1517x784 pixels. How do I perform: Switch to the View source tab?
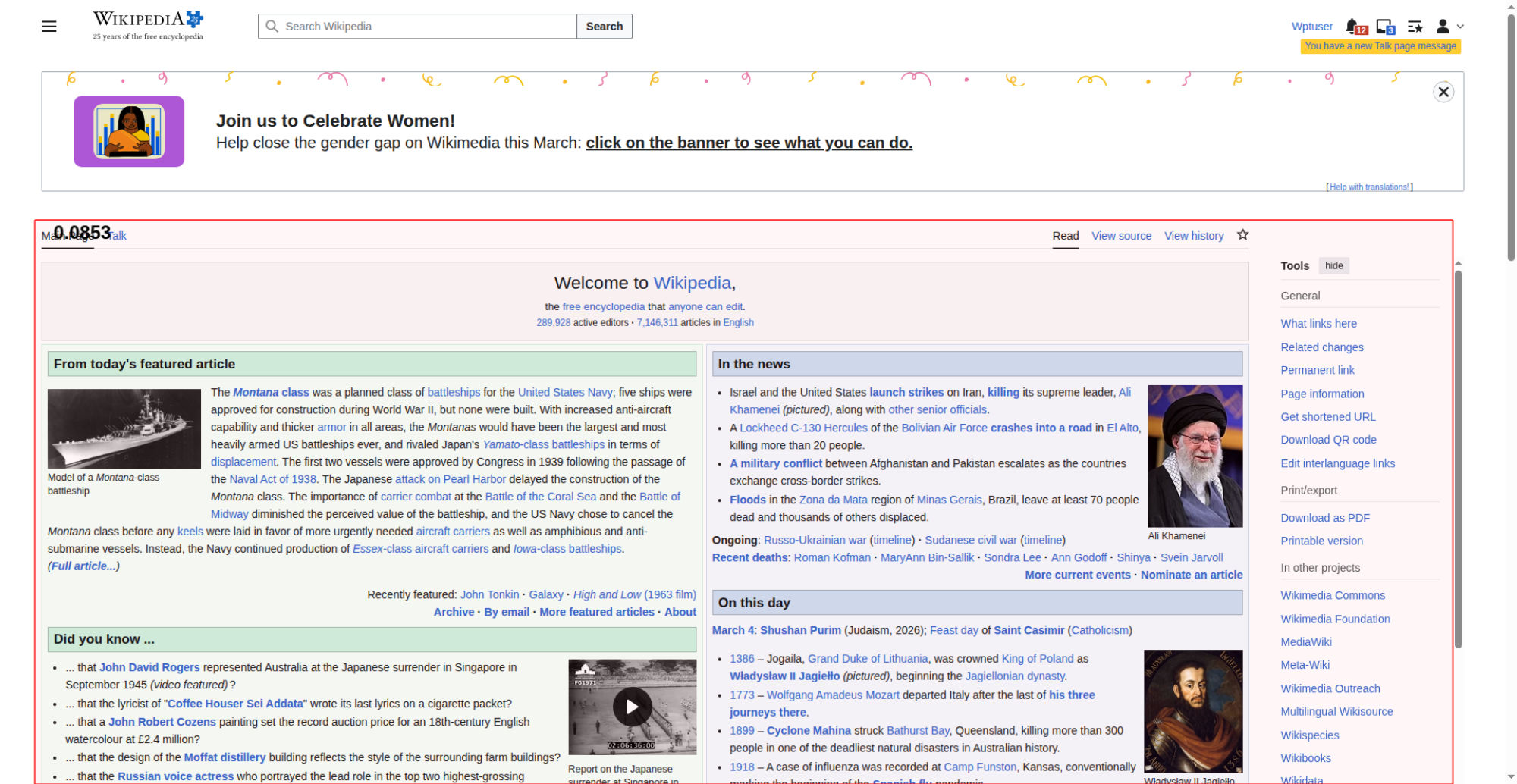1121,236
